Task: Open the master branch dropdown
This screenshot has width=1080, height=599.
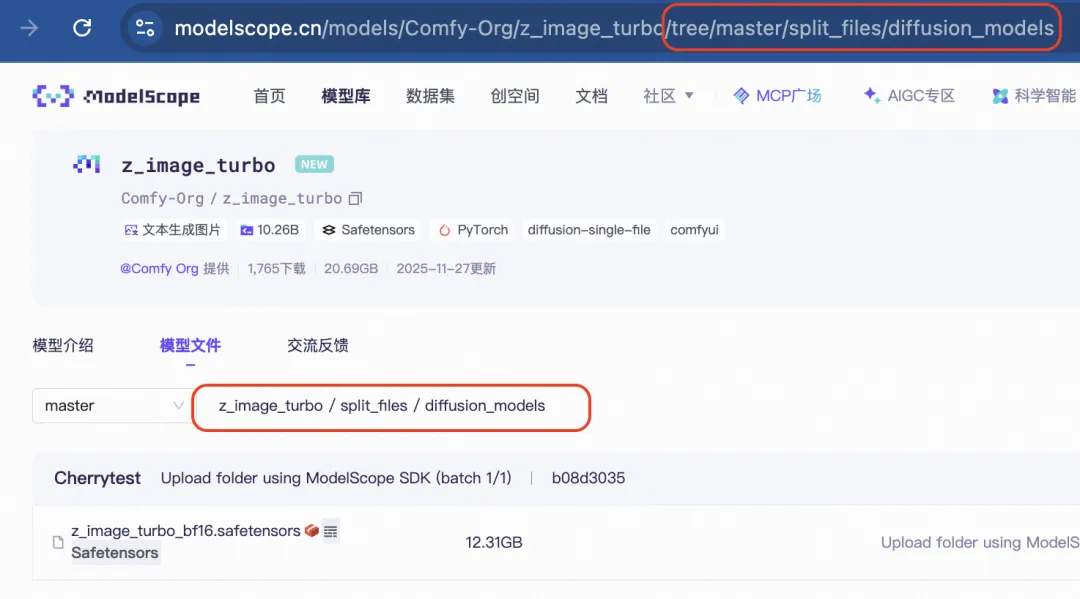Action: point(112,406)
